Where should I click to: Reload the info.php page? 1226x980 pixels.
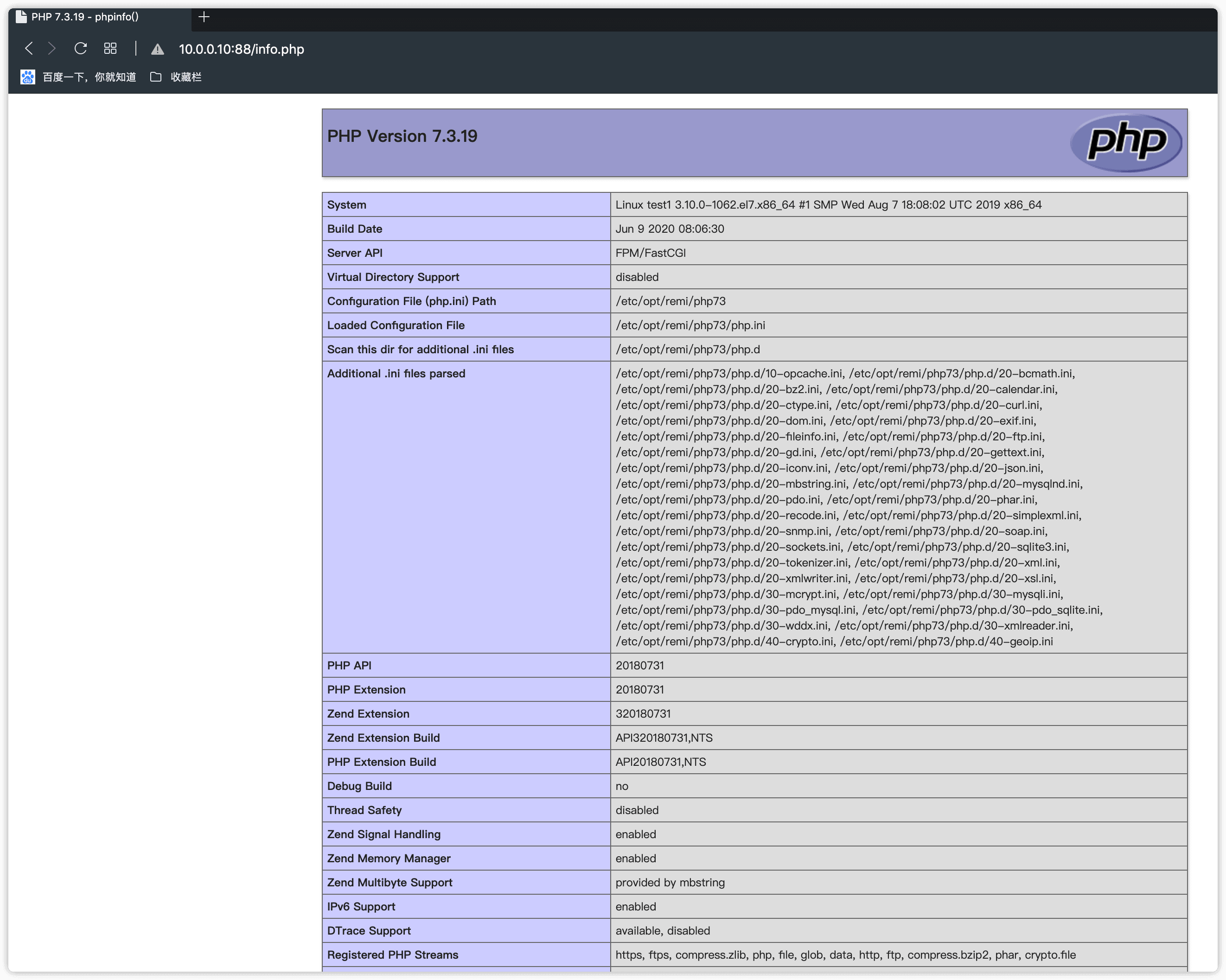coord(81,49)
